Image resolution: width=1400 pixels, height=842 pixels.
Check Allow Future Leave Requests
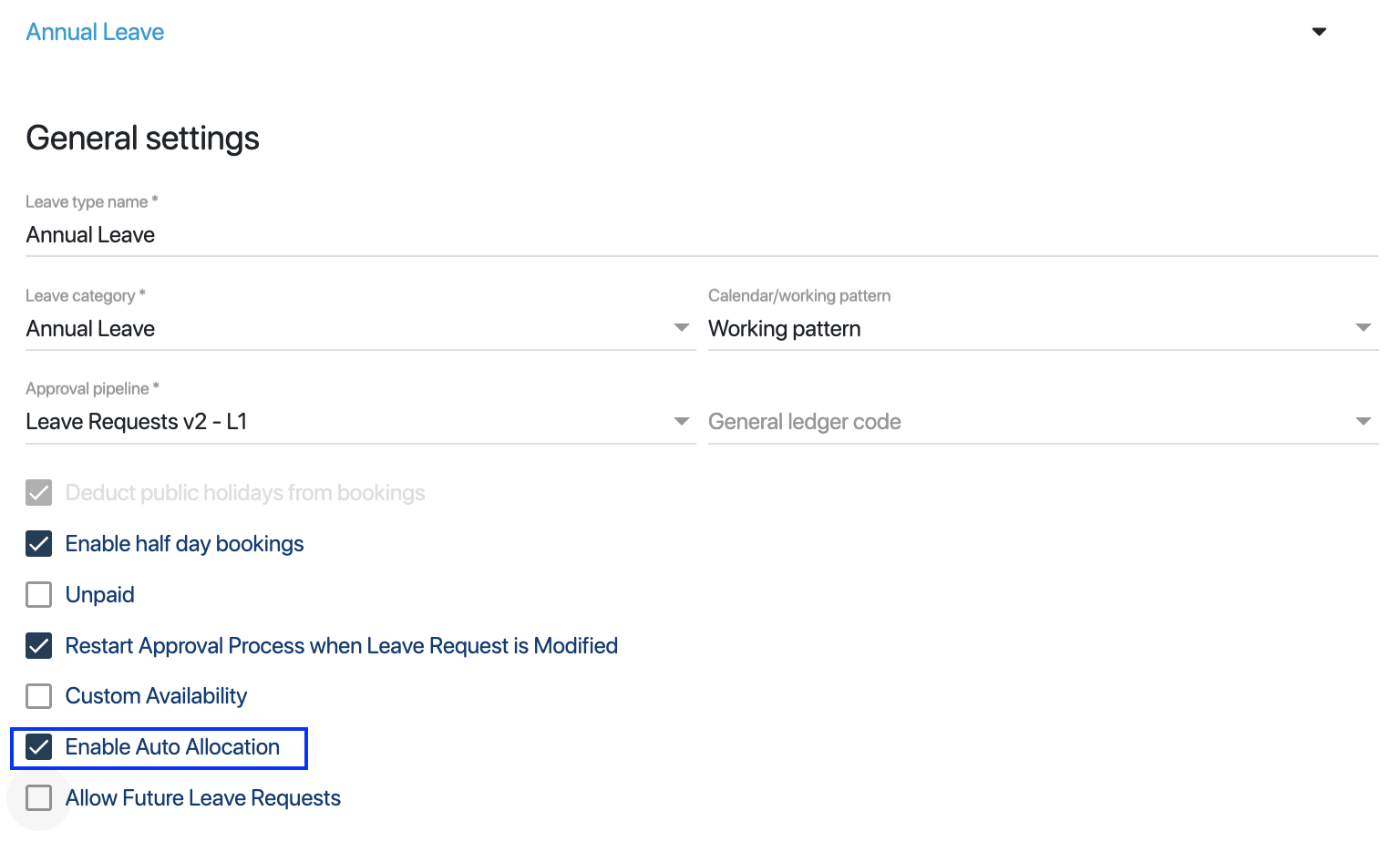coord(39,798)
